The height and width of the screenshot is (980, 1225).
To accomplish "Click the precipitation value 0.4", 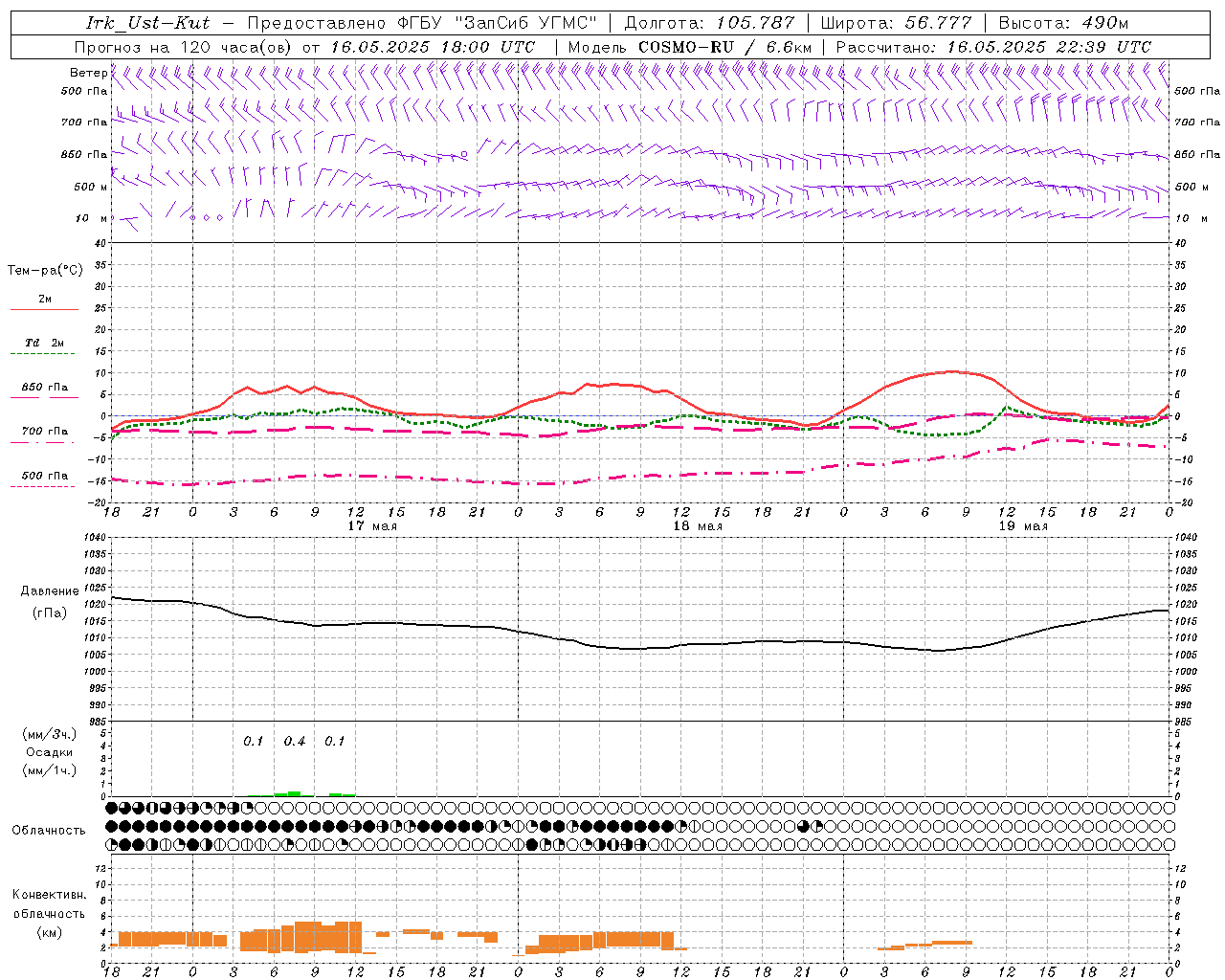I will point(295,742).
